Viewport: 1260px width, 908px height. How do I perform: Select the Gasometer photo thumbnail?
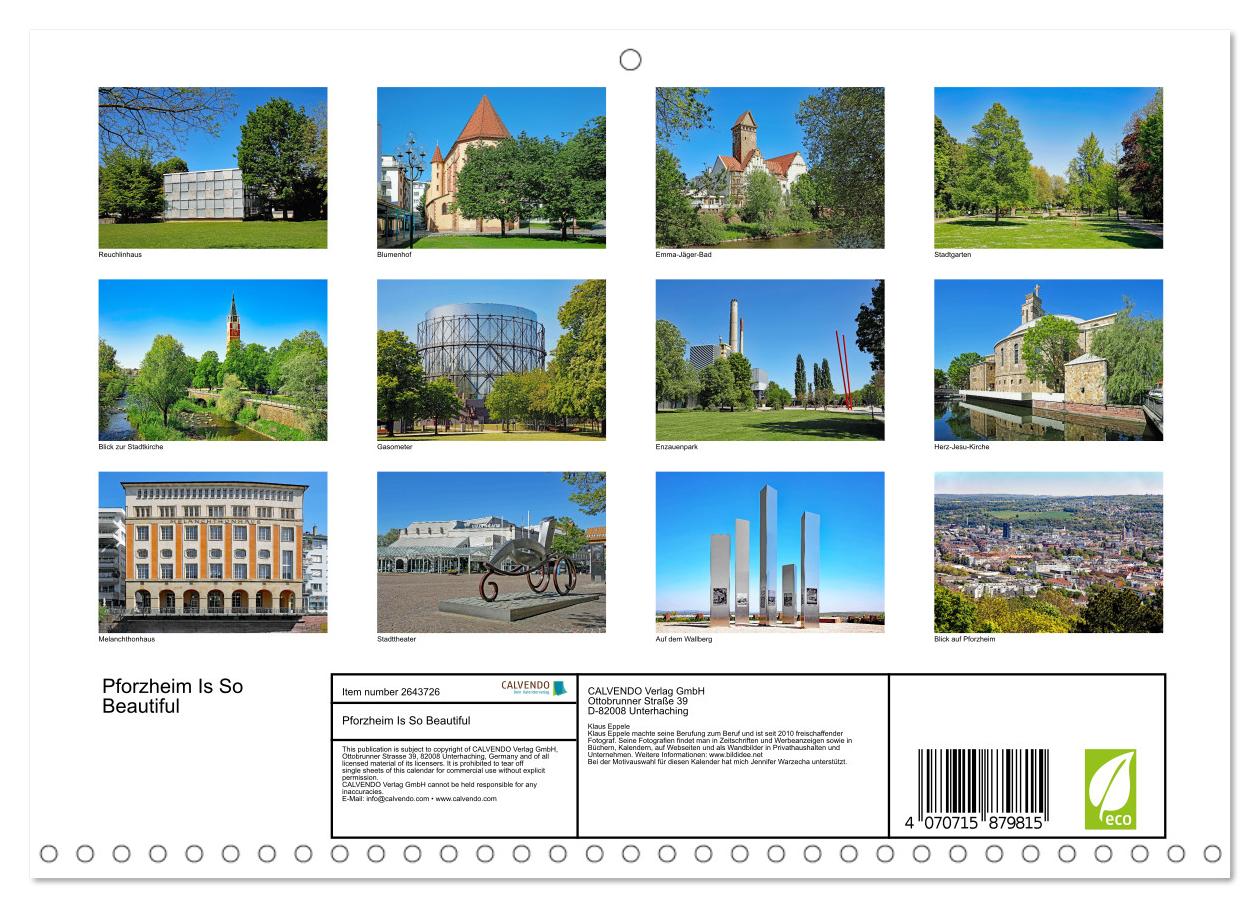[491, 360]
